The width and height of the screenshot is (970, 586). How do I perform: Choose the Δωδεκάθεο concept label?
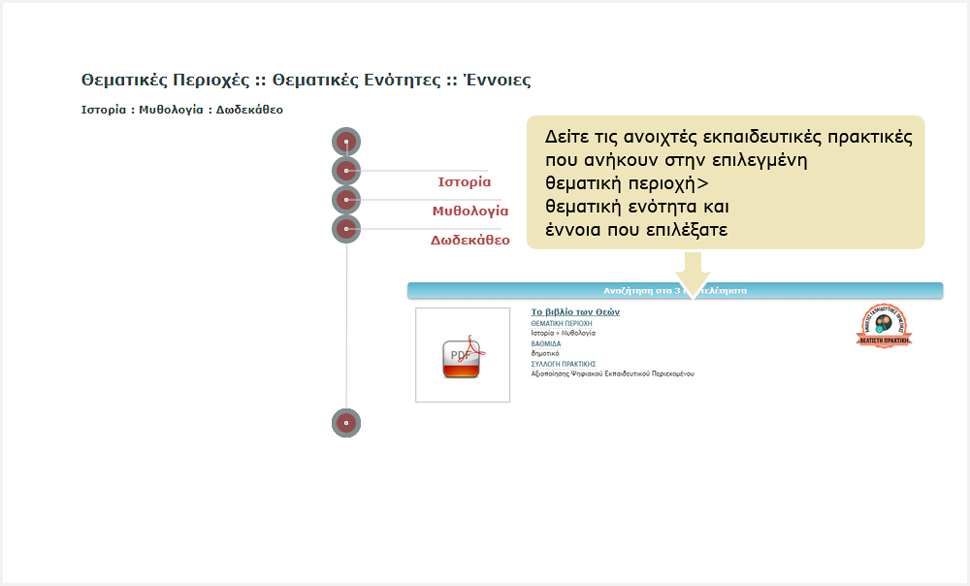pos(470,240)
